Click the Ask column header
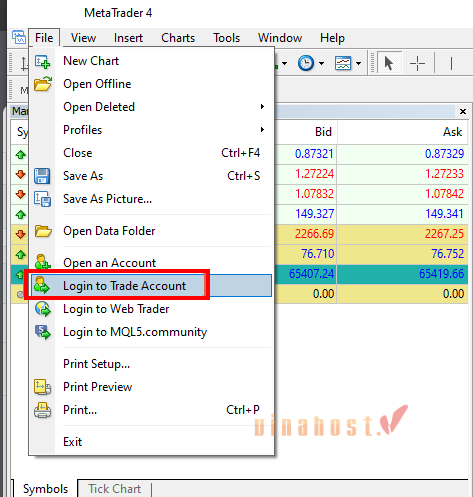Image resolution: width=473 pixels, height=497 pixels. point(452,132)
